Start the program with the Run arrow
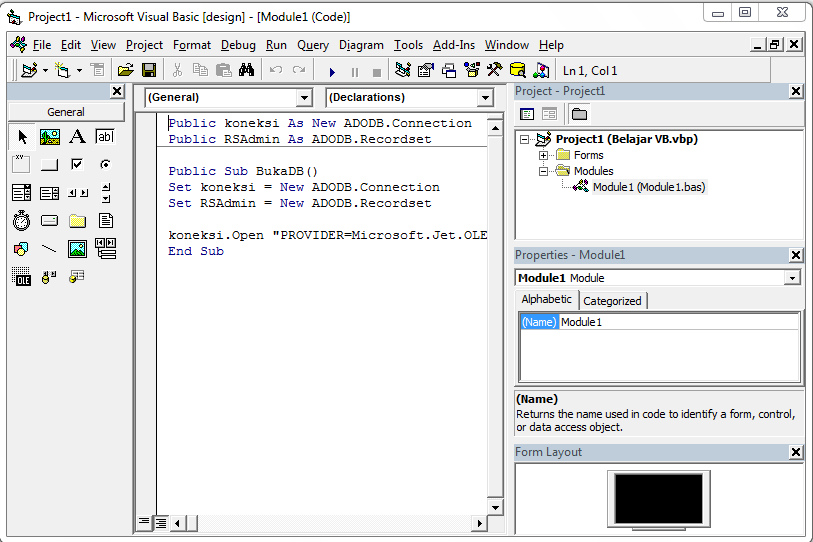The height and width of the screenshot is (542, 813). 332,72
